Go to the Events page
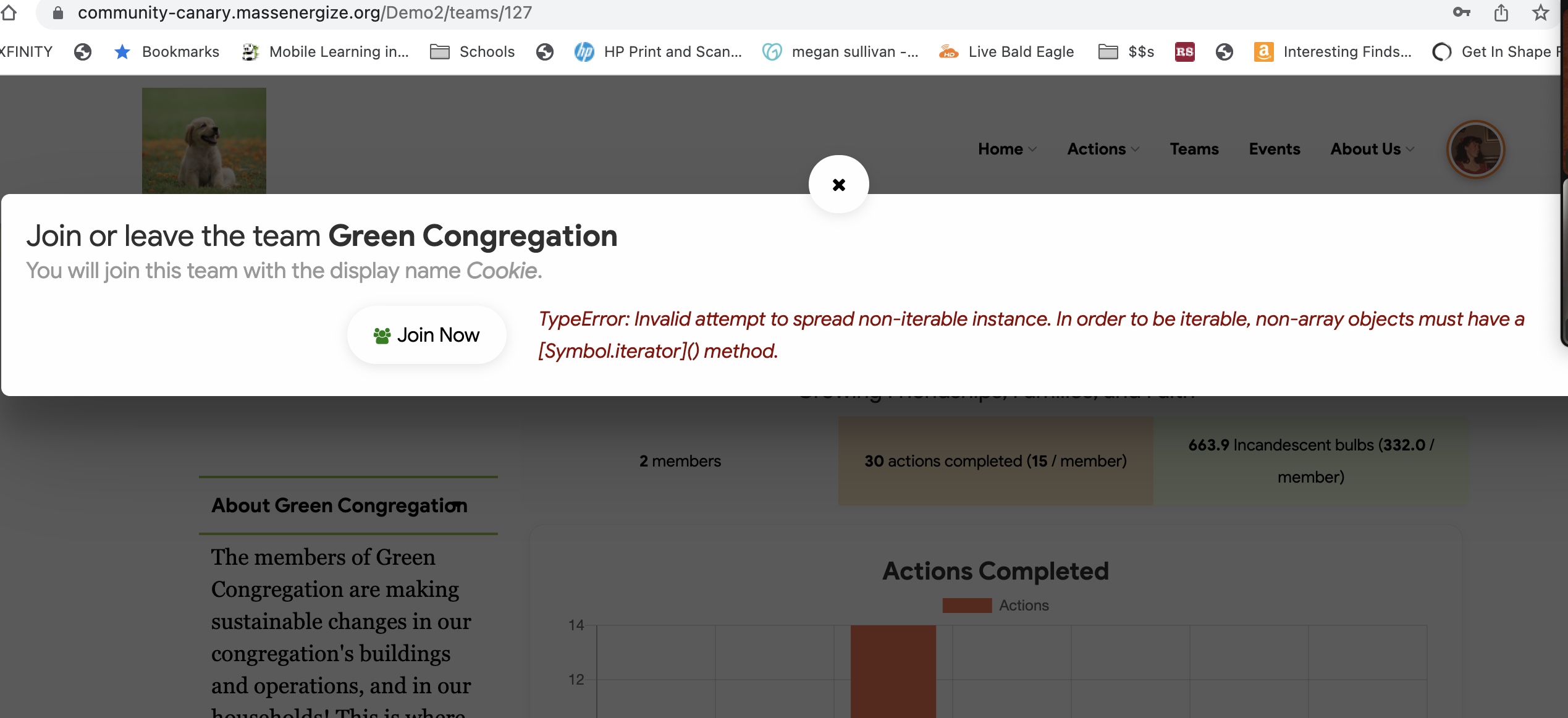1568x718 pixels. coord(1275,149)
